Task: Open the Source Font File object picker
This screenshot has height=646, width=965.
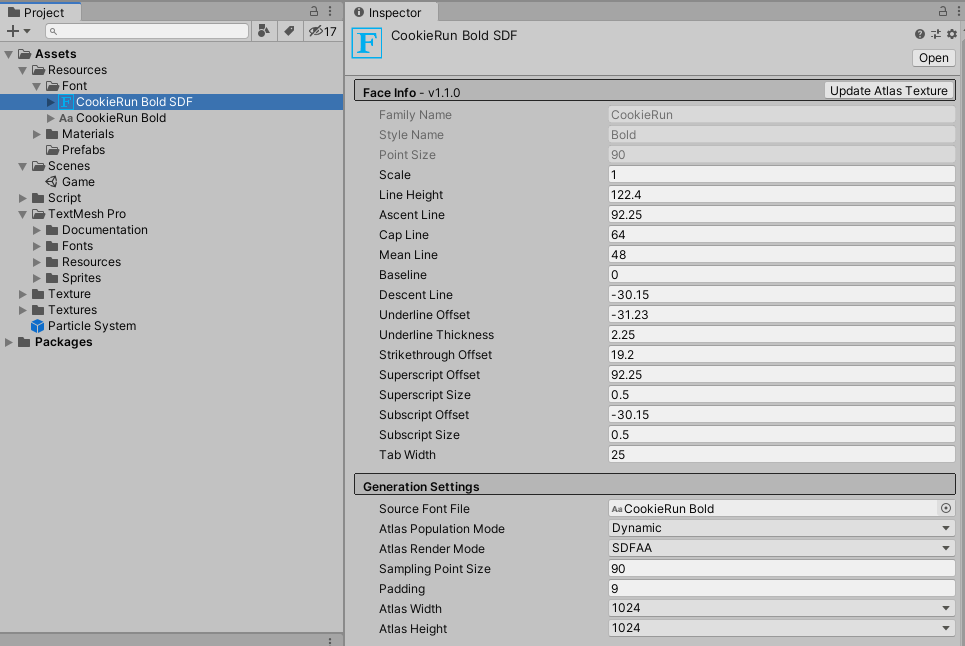Action: (946, 508)
